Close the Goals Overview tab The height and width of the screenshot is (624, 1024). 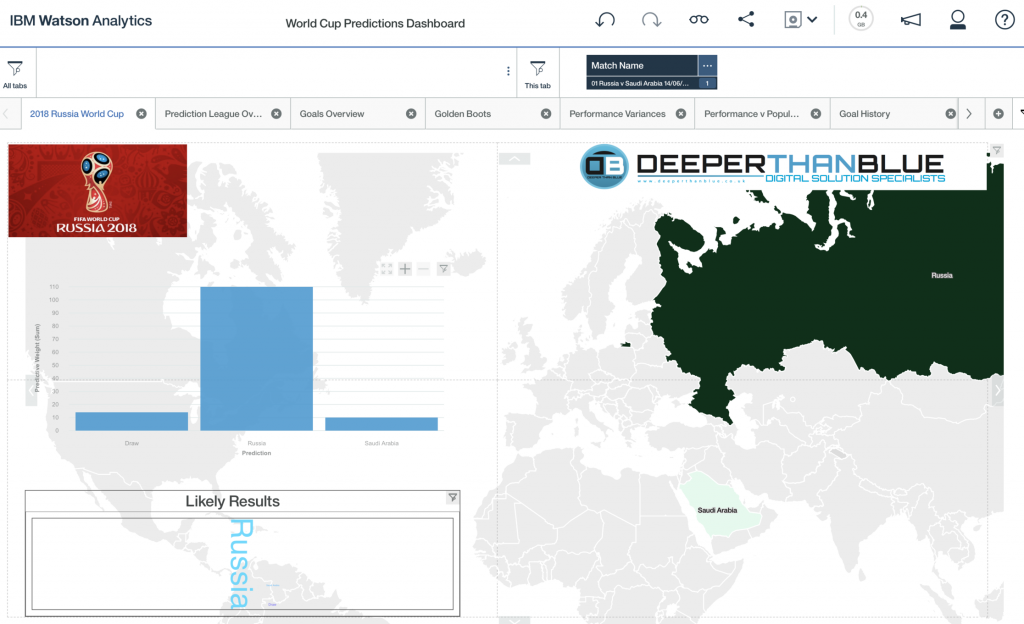pos(411,114)
